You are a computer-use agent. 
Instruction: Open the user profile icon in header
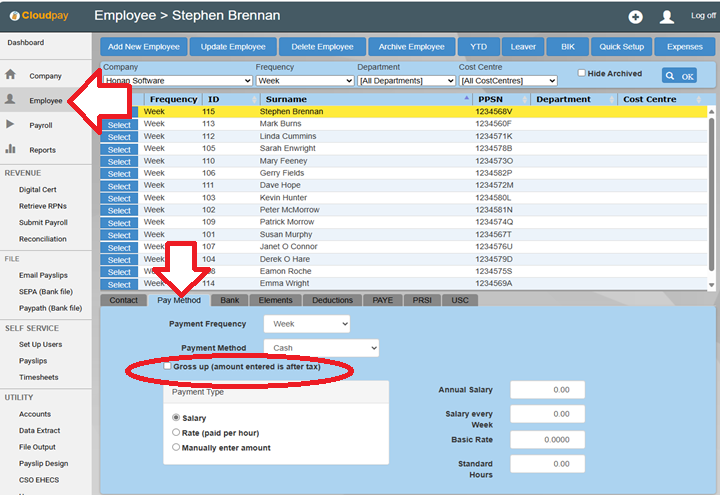pyautogui.click(x=667, y=17)
